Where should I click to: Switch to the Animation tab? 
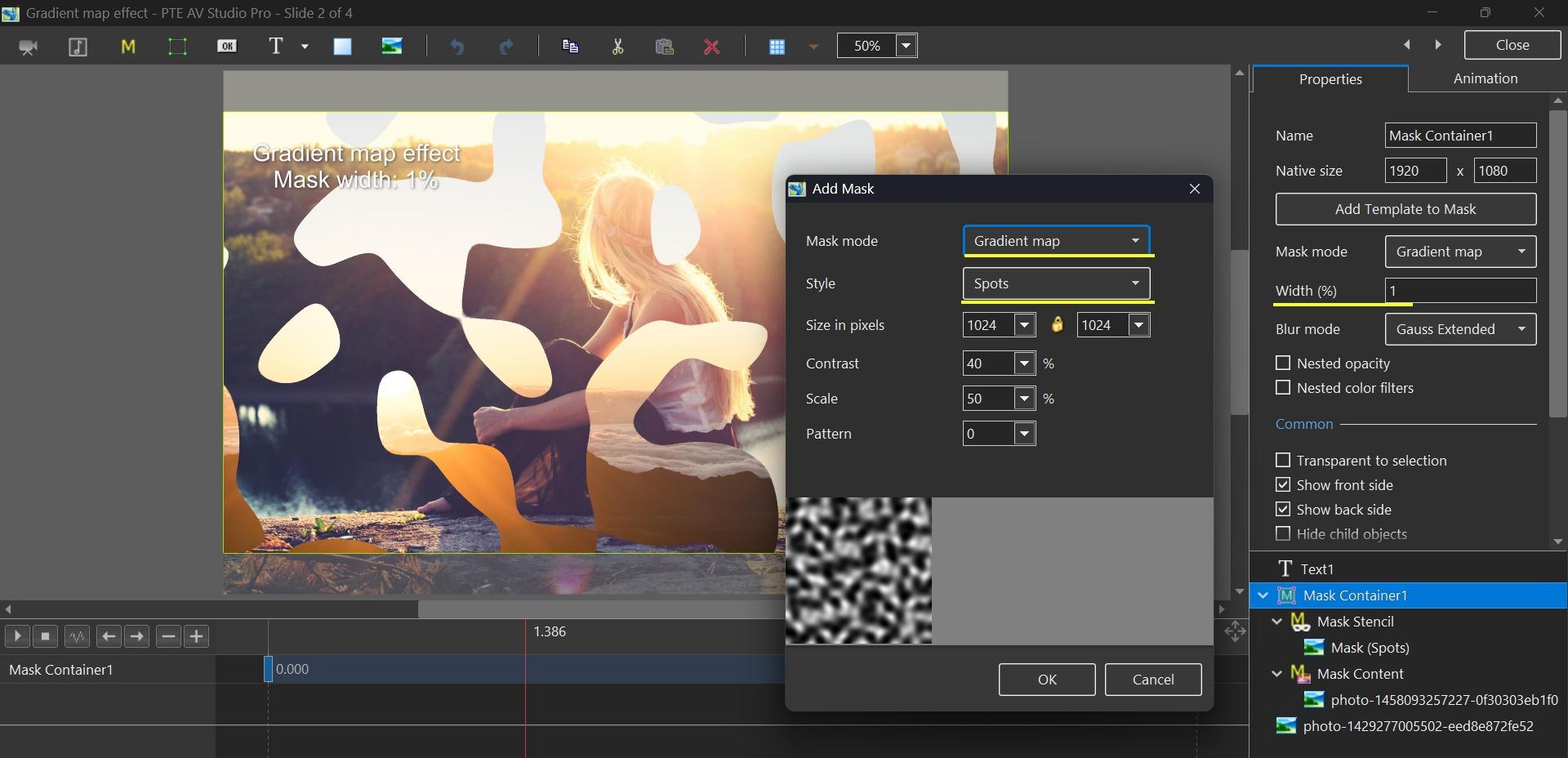click(x=1485, y=78)
